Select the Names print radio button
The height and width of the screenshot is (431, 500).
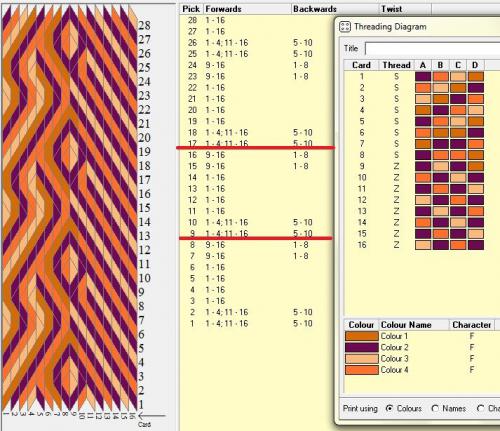tap(435, 408)
